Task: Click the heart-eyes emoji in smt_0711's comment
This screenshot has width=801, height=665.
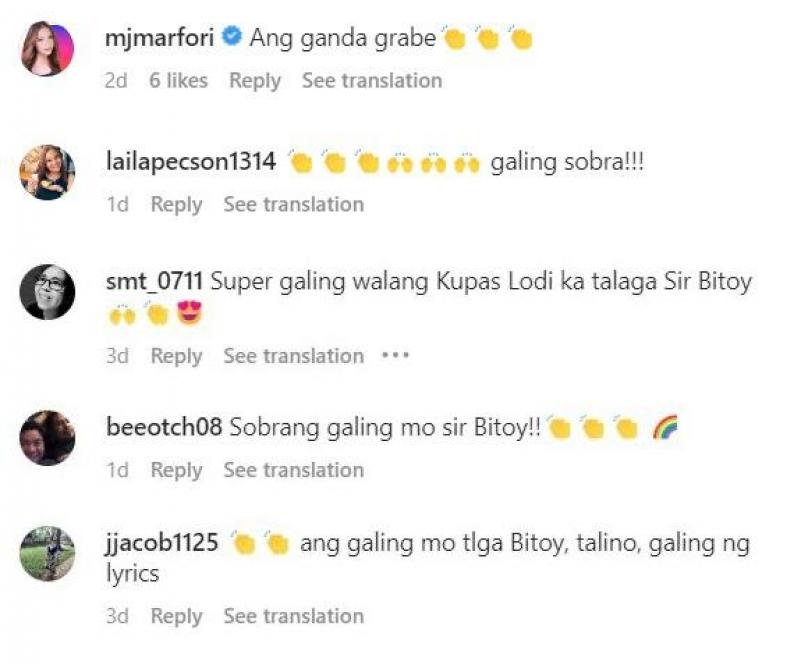Action: click(190, 313)
